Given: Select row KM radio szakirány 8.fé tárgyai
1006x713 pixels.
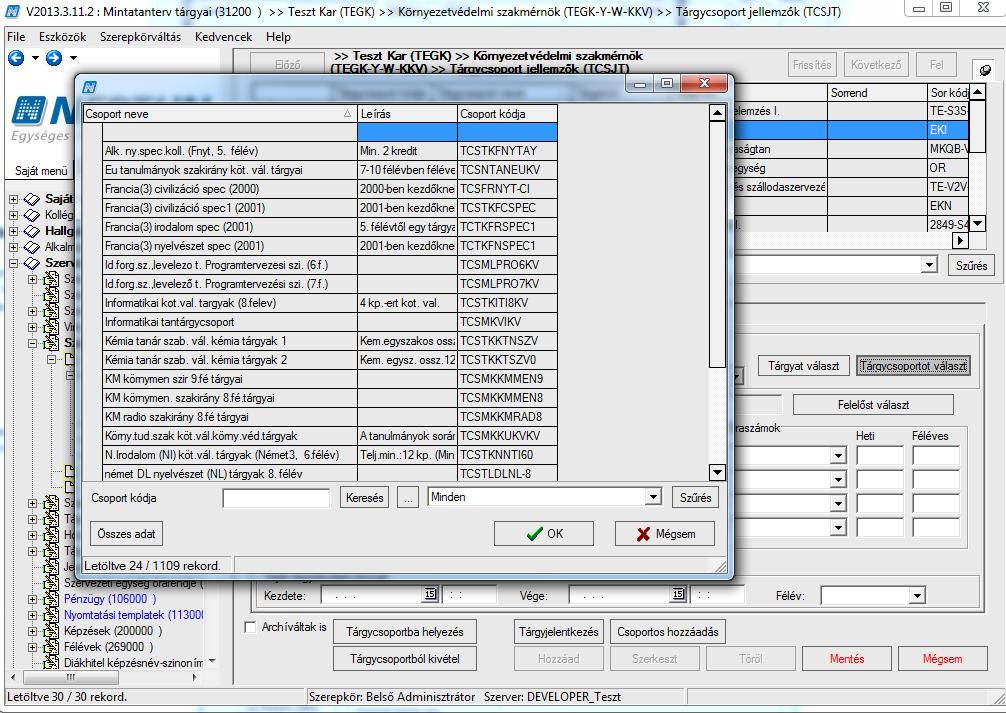Looking at the screenshot, I should [x=330, y=417].
